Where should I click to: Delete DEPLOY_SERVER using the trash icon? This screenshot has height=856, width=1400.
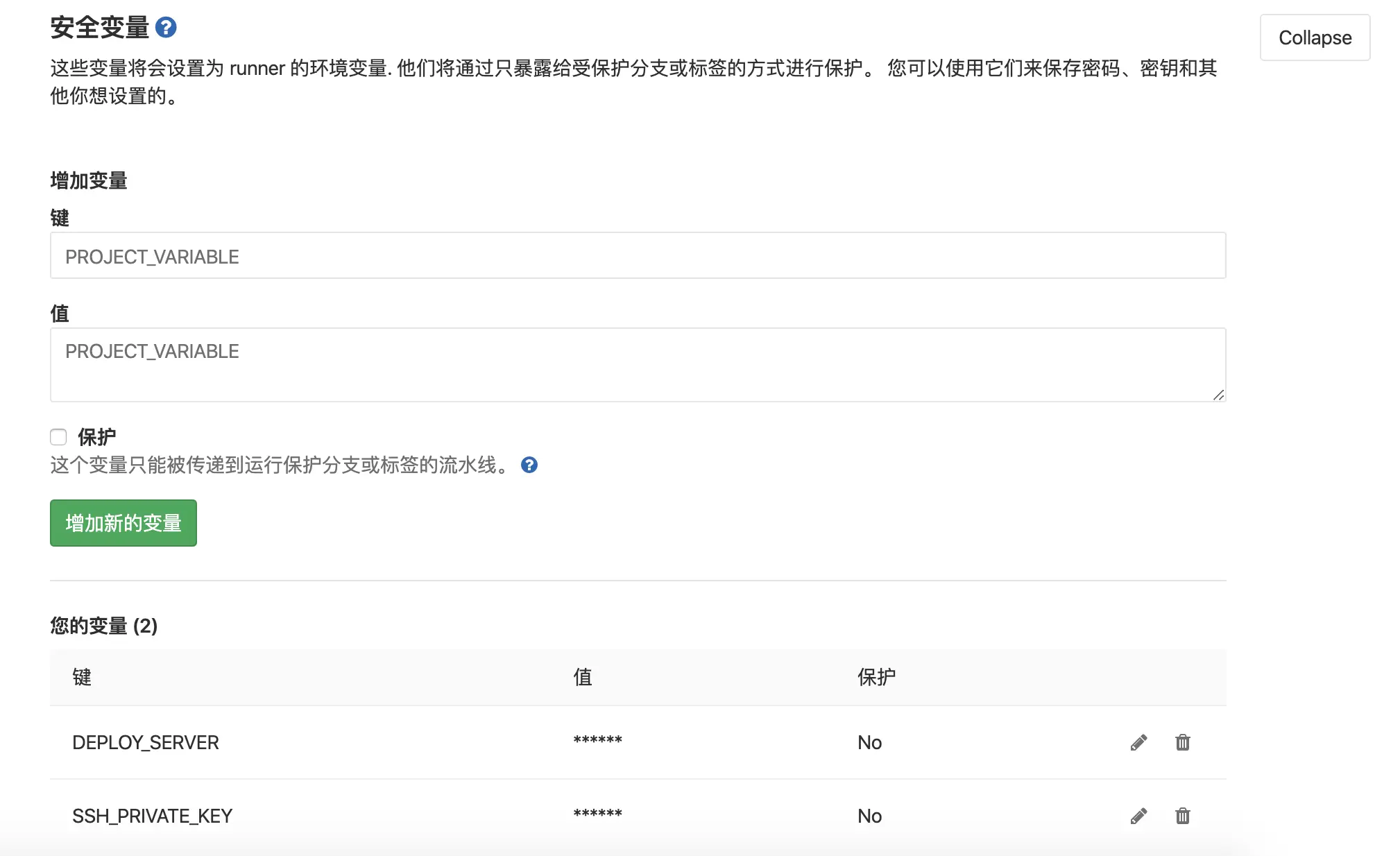tap(1182, 742)
